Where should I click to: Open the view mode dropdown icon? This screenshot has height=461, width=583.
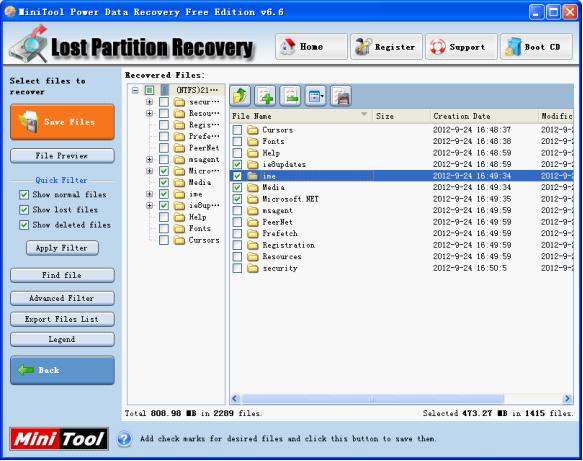316,96
